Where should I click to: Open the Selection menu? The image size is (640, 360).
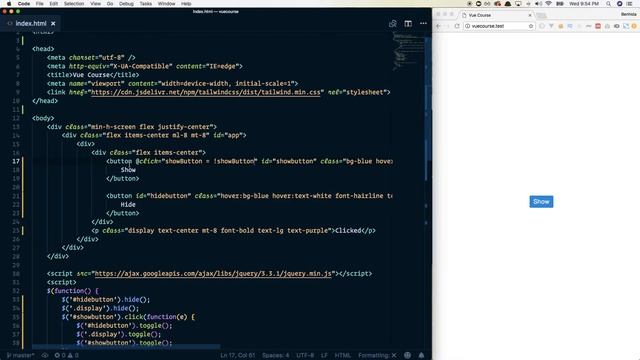coord(74,4)
